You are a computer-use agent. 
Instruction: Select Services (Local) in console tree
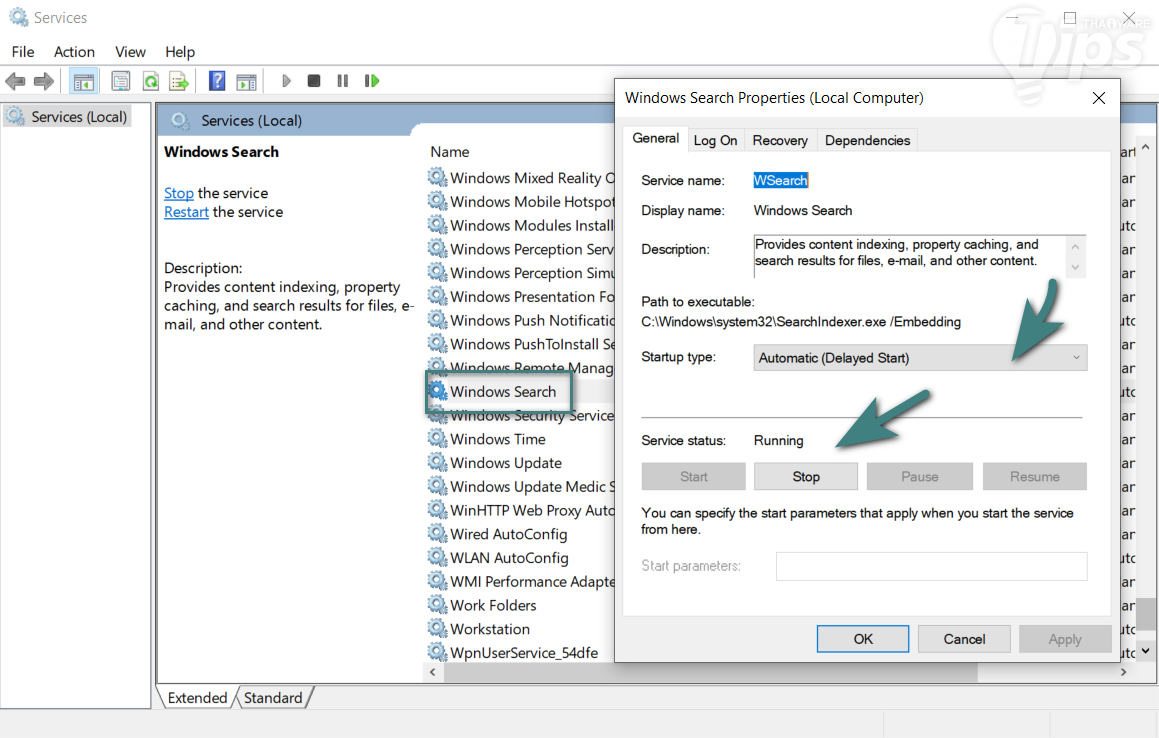tap(68, 117)
